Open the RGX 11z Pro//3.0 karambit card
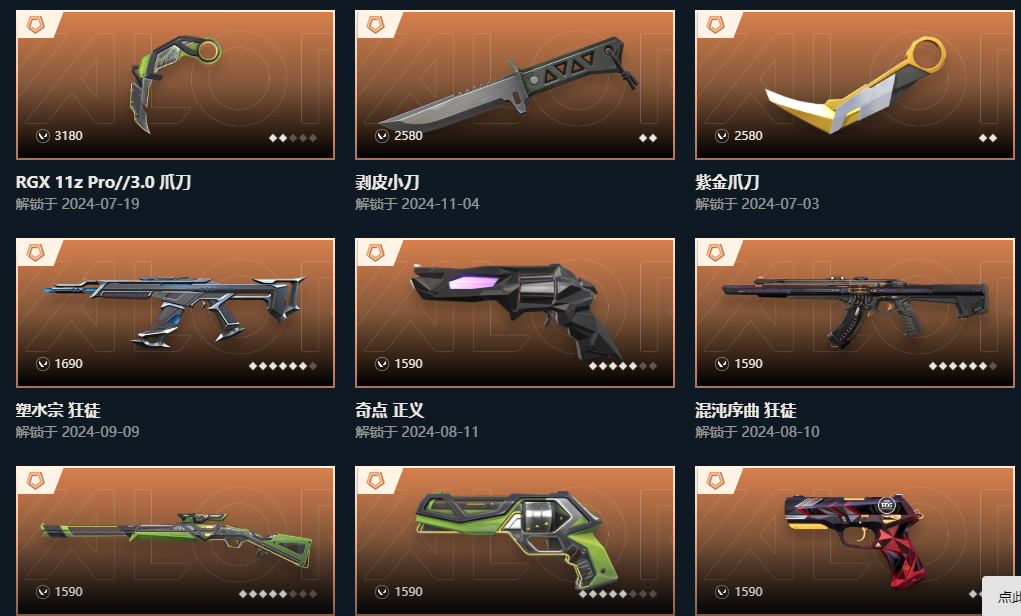 coord(175,85)
